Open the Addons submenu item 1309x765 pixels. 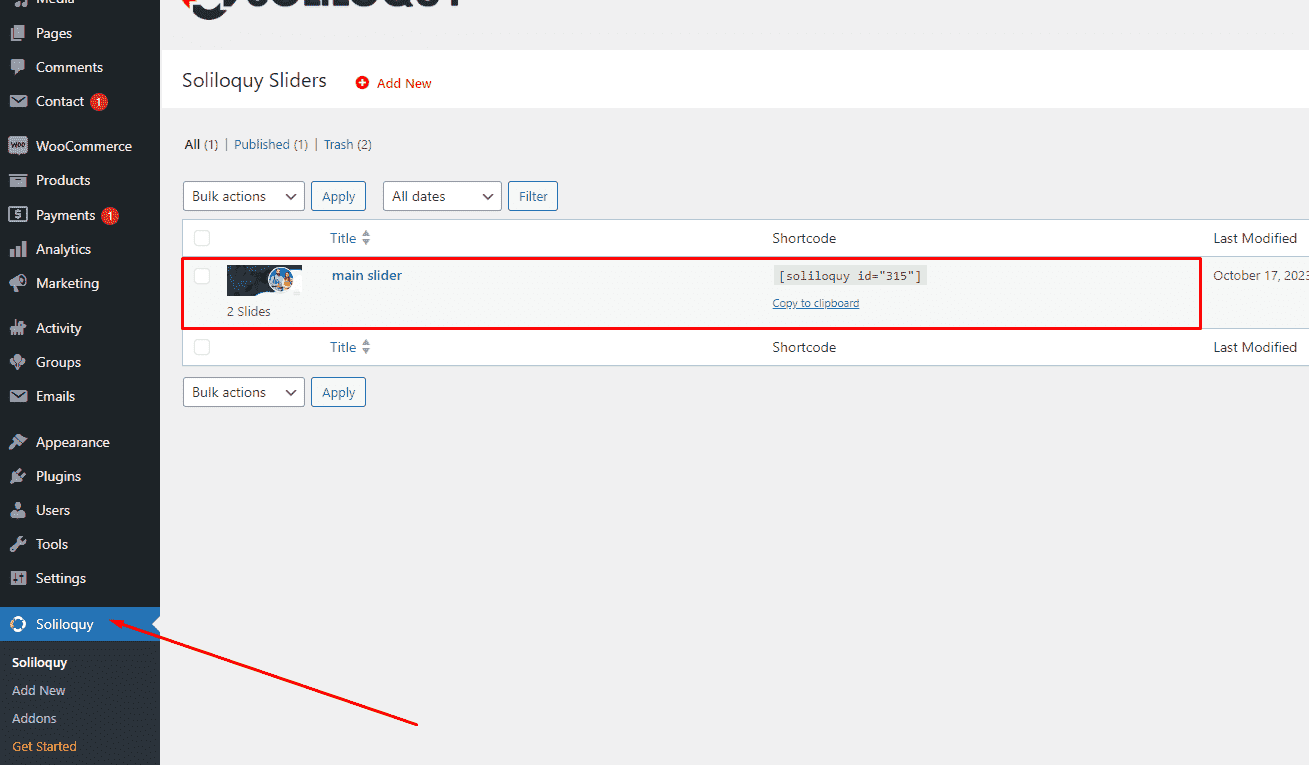[34, 718]
